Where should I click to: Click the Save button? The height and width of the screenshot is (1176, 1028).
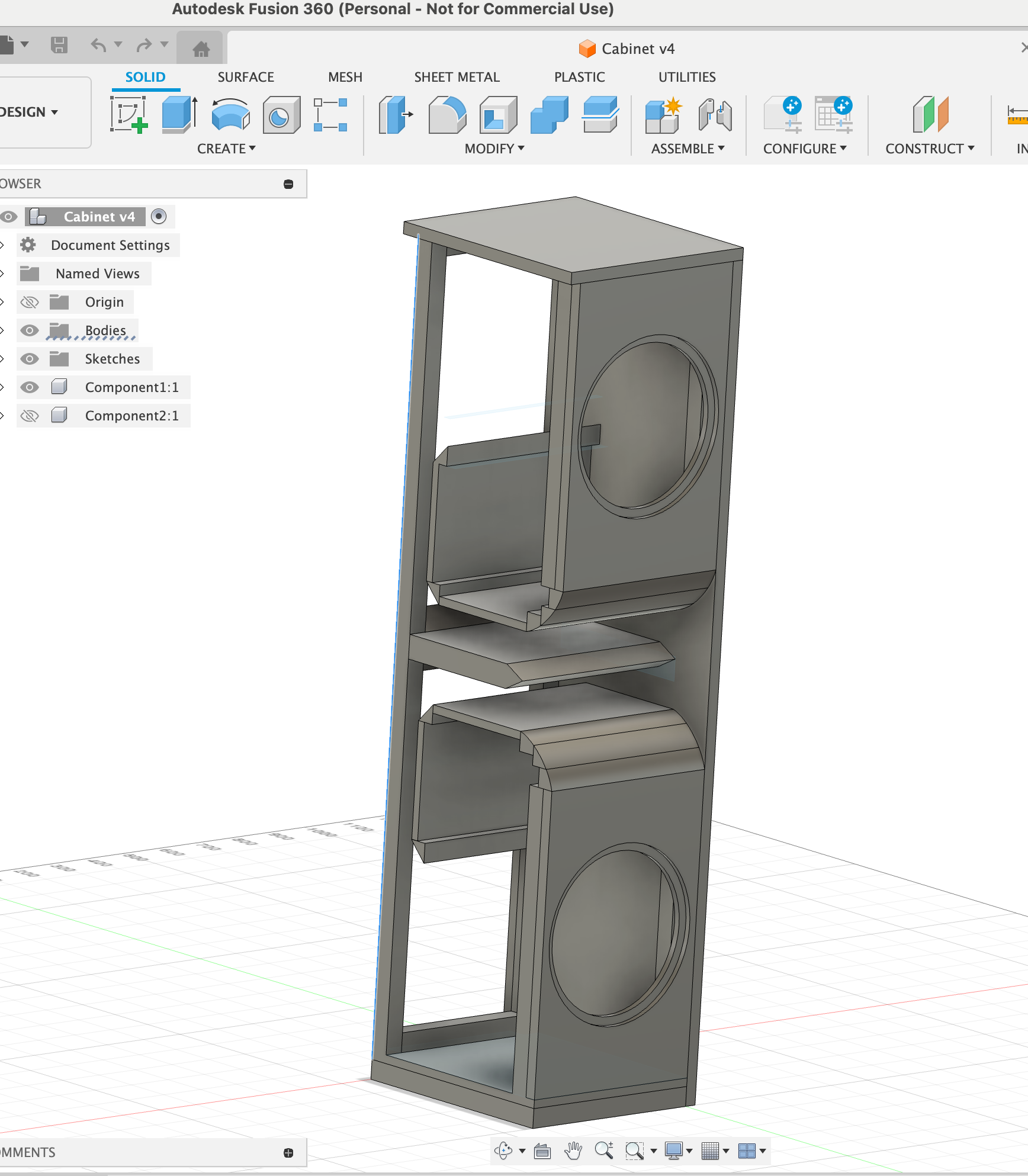pyautogui.click(x=59, y=45)
